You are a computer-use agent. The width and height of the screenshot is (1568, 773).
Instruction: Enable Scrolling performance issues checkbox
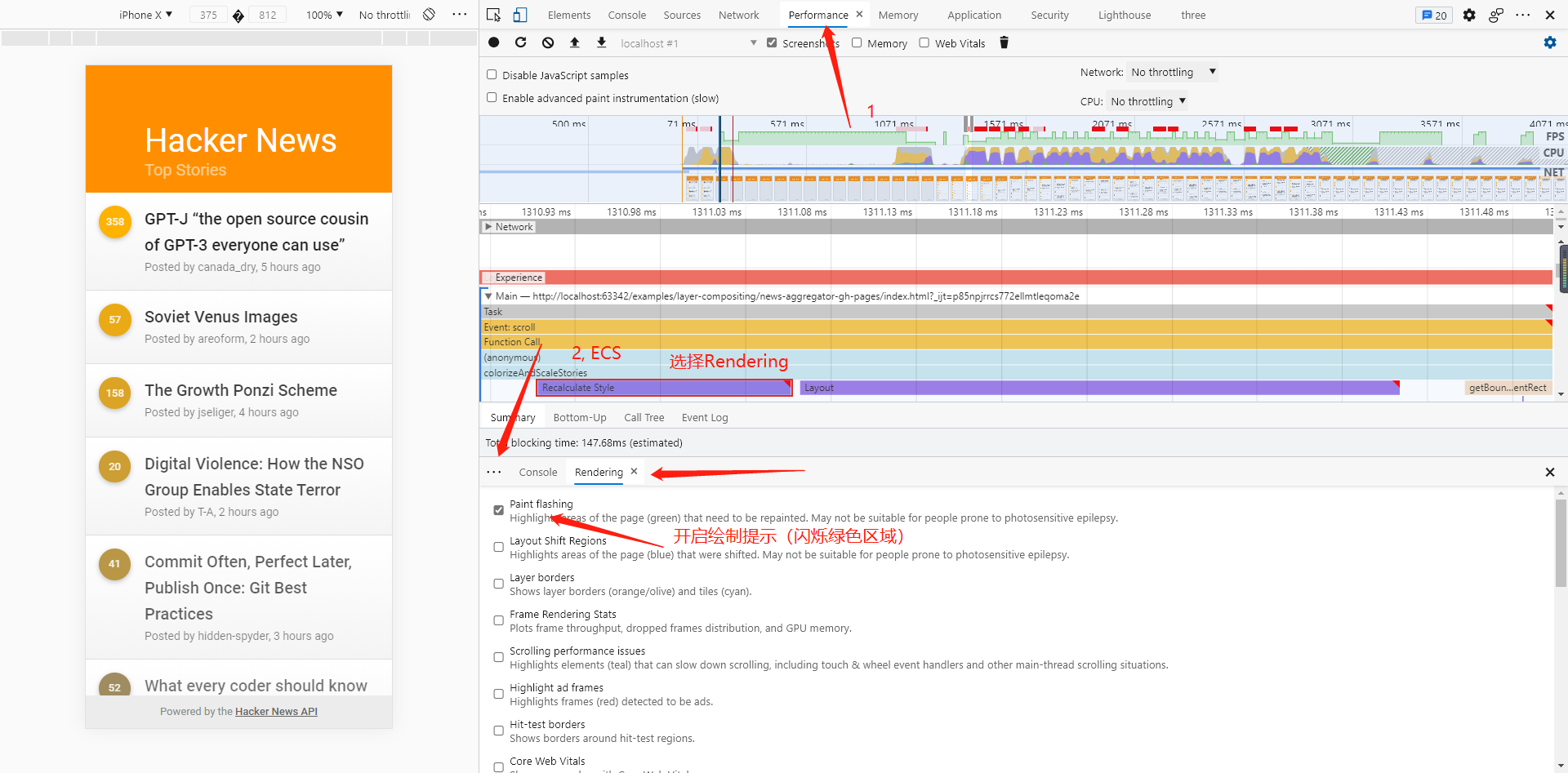point(498,657)
